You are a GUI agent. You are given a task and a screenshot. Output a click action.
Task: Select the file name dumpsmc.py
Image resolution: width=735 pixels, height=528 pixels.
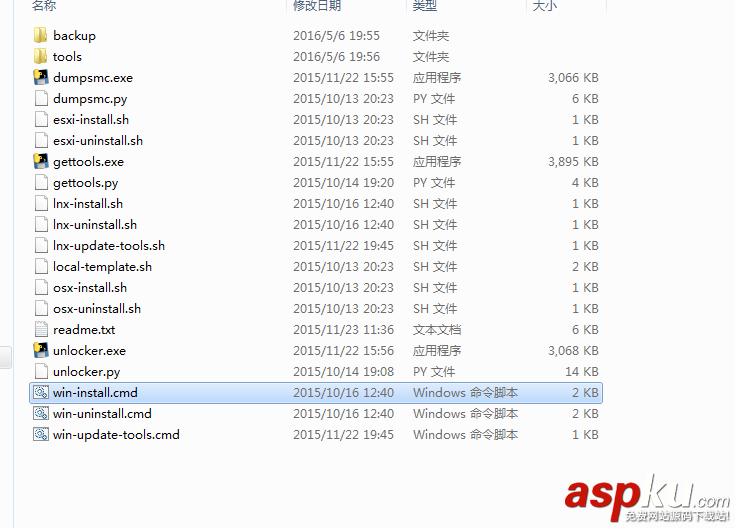pyautogui.click(x=90, y=99)
